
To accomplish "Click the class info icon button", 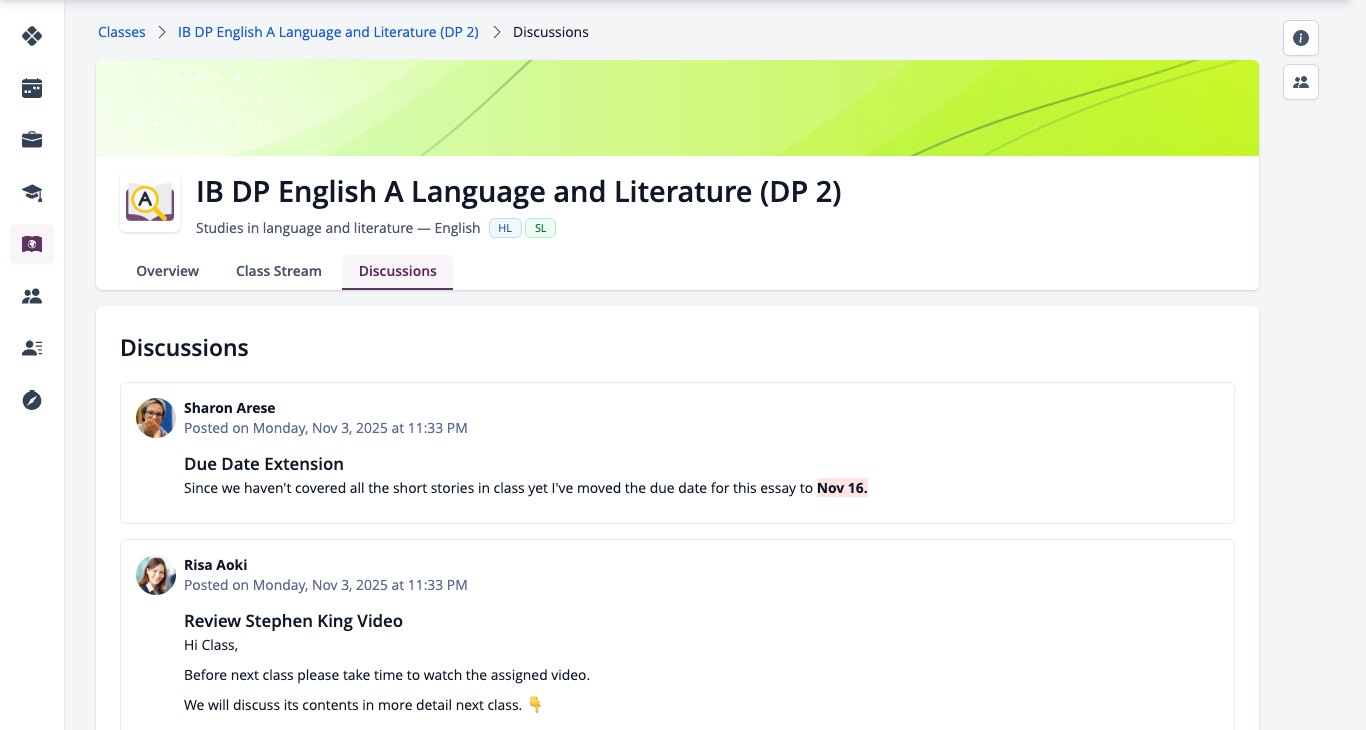I will click(x=1301, y=38).
